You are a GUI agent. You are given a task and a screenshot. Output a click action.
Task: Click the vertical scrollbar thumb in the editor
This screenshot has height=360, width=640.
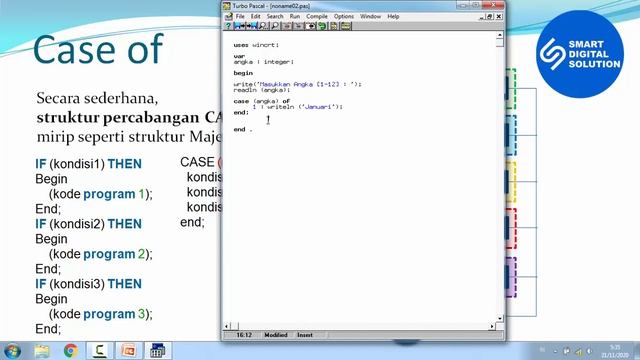500,43
